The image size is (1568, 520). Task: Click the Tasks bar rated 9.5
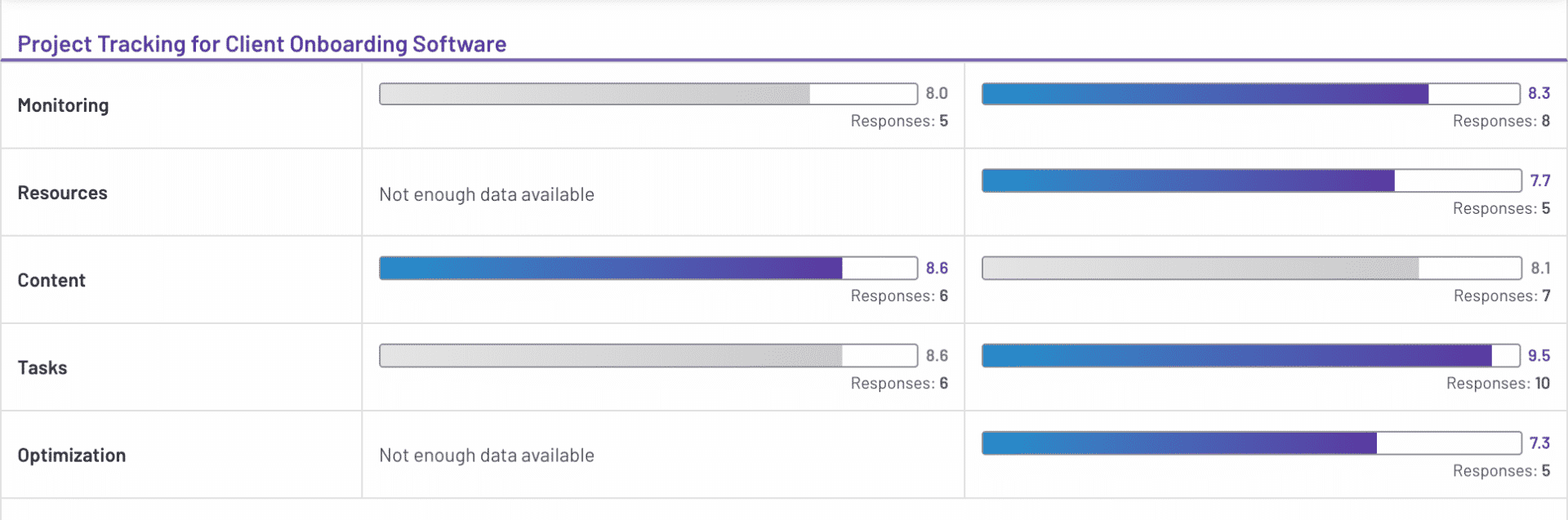1249,355
